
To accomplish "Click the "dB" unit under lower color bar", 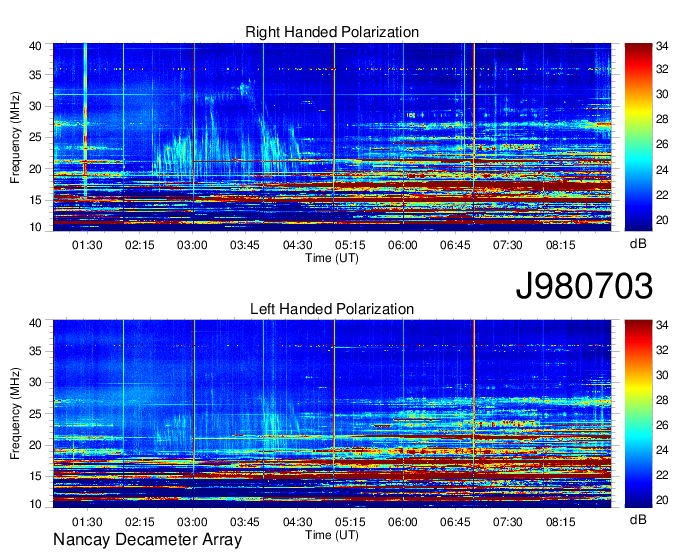I will pos(638,519).
